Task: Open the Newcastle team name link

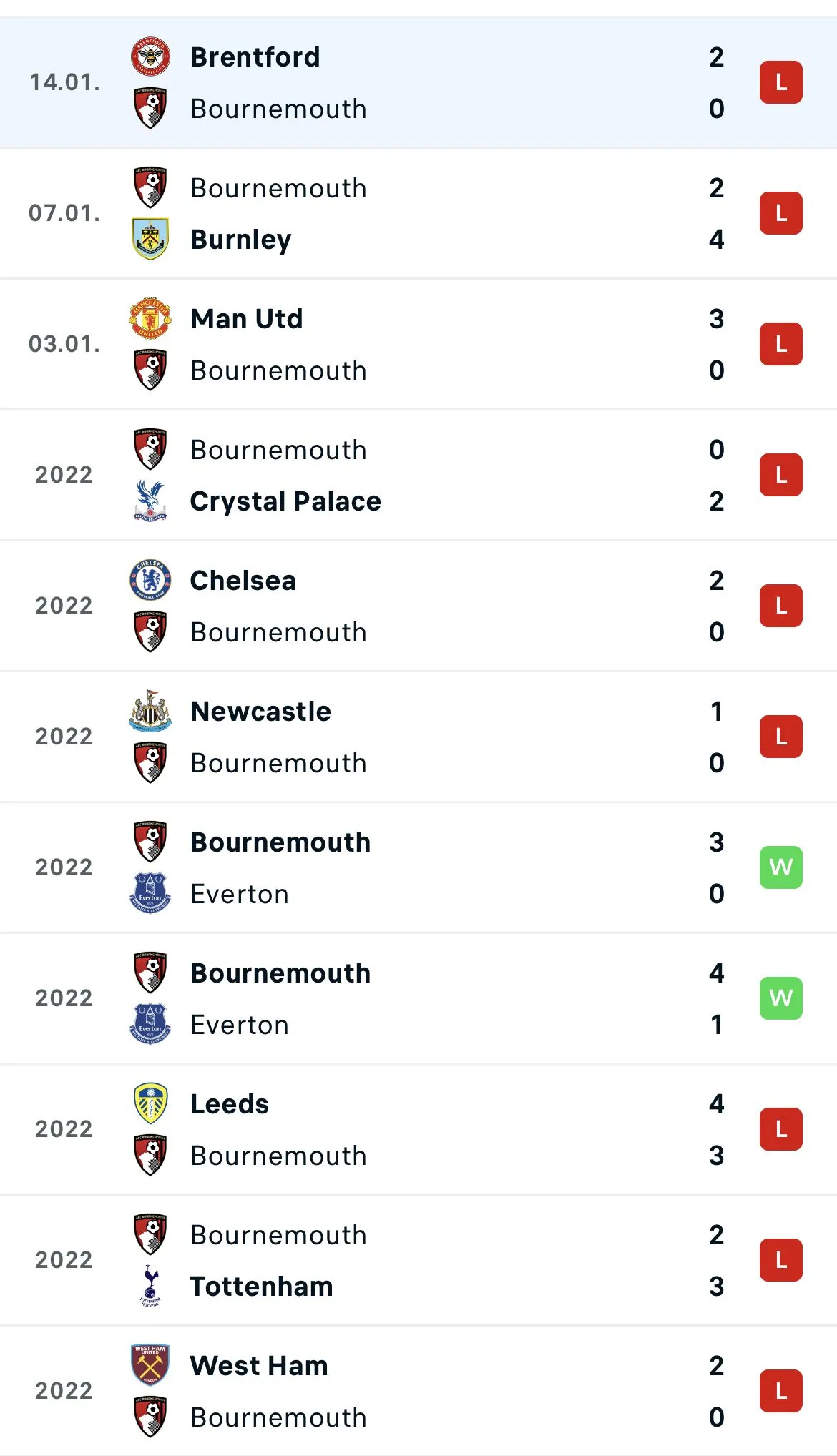Action: coord(260,712)
